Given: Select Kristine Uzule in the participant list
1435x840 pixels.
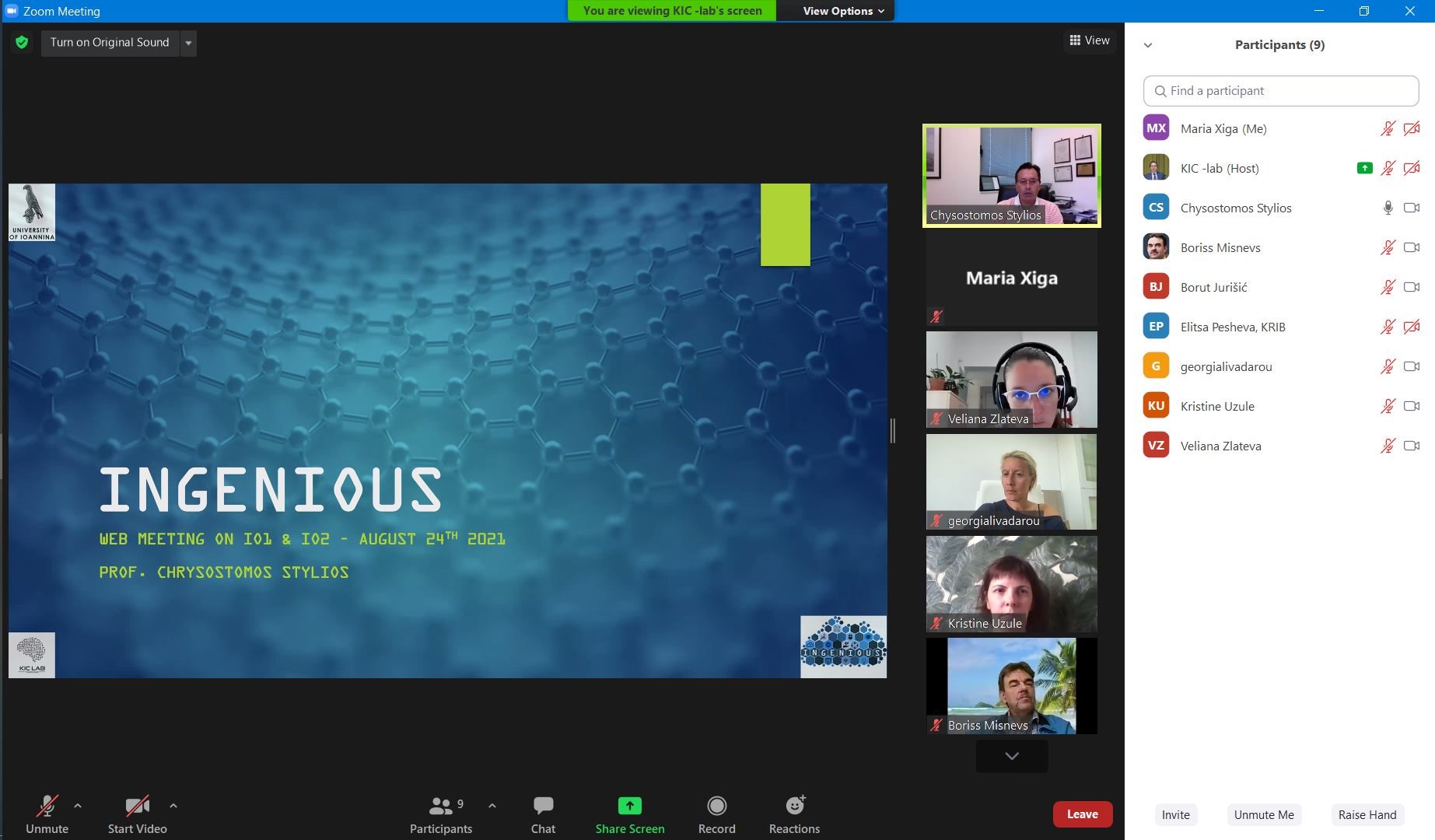Looking at the screenshot, I should coord(1281,406).
